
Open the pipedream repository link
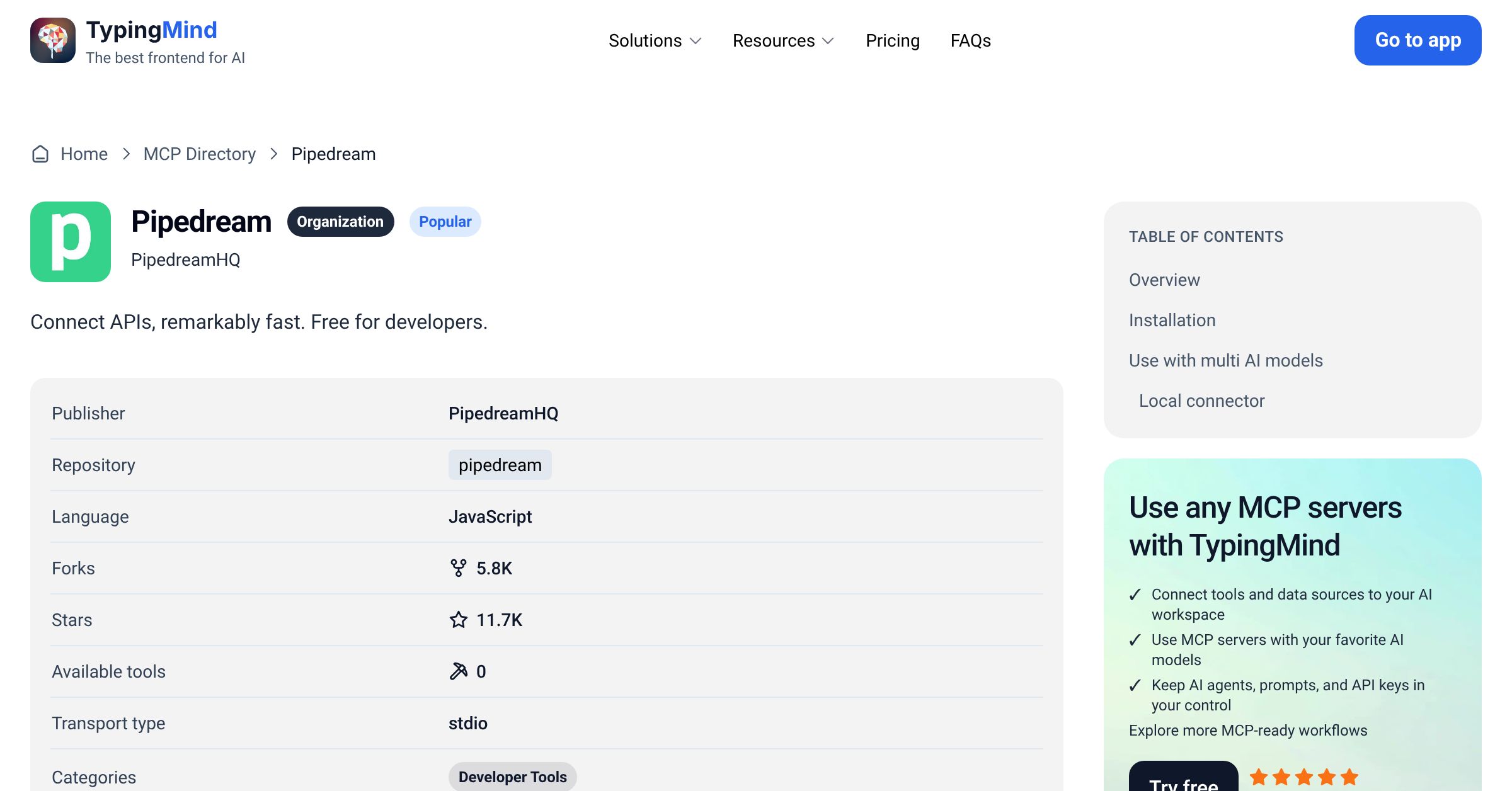pyautogui.click(x=500, y=465)
